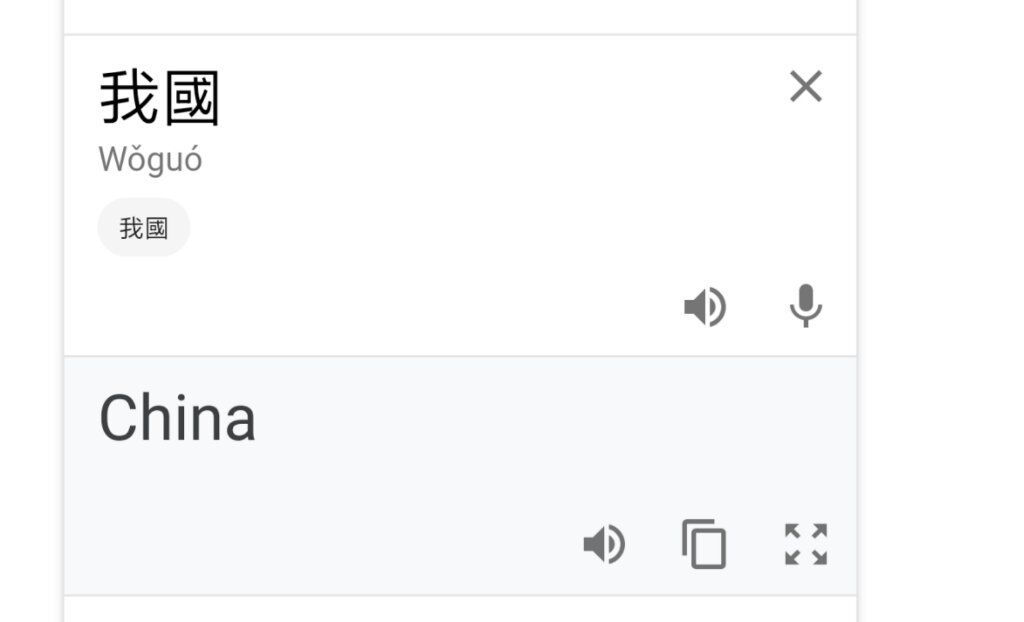Play audio for the China translation
This screenshot has height=622, width=1024.
point(604,544)
